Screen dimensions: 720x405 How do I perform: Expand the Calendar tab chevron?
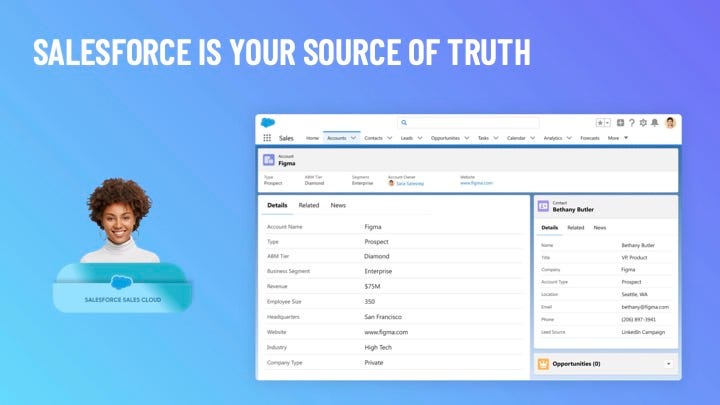coord(533,138)
